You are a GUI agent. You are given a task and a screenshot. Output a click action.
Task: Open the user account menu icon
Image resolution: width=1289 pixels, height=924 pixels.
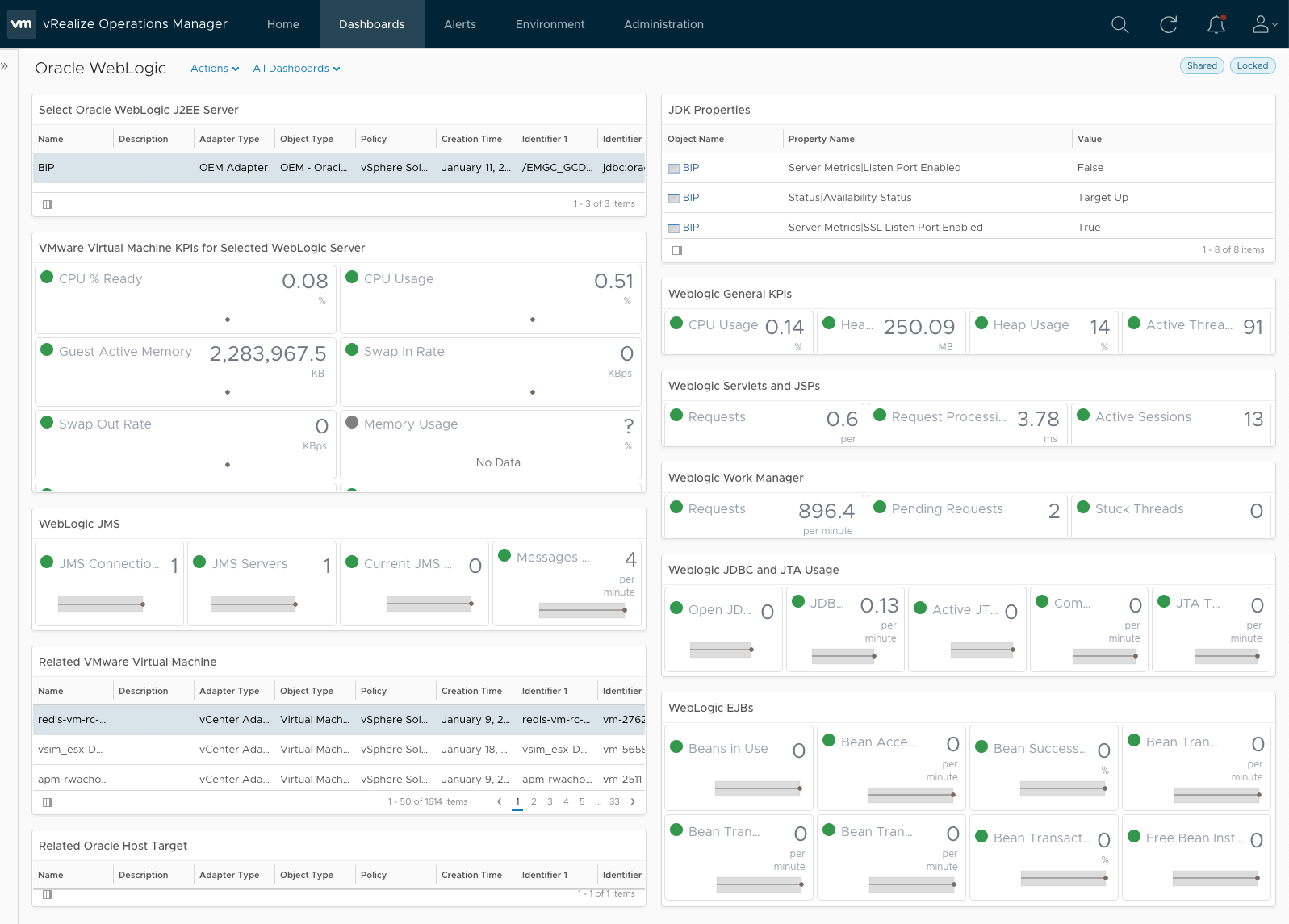1264,25
